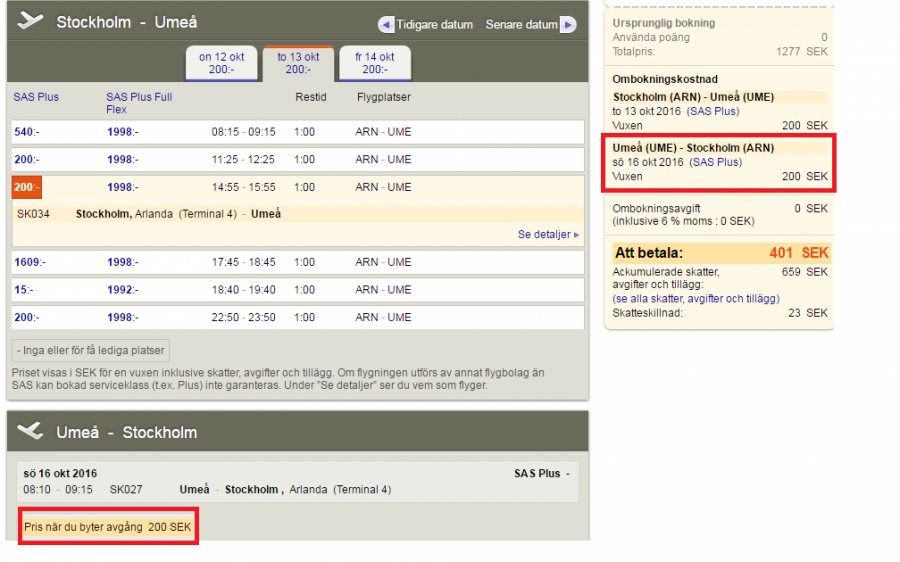Image resolution: width=900 pixels, height=562 pixels.
Task: Select the 540:- SAS Plus fare at 08:15
Action: pos(24,132)
